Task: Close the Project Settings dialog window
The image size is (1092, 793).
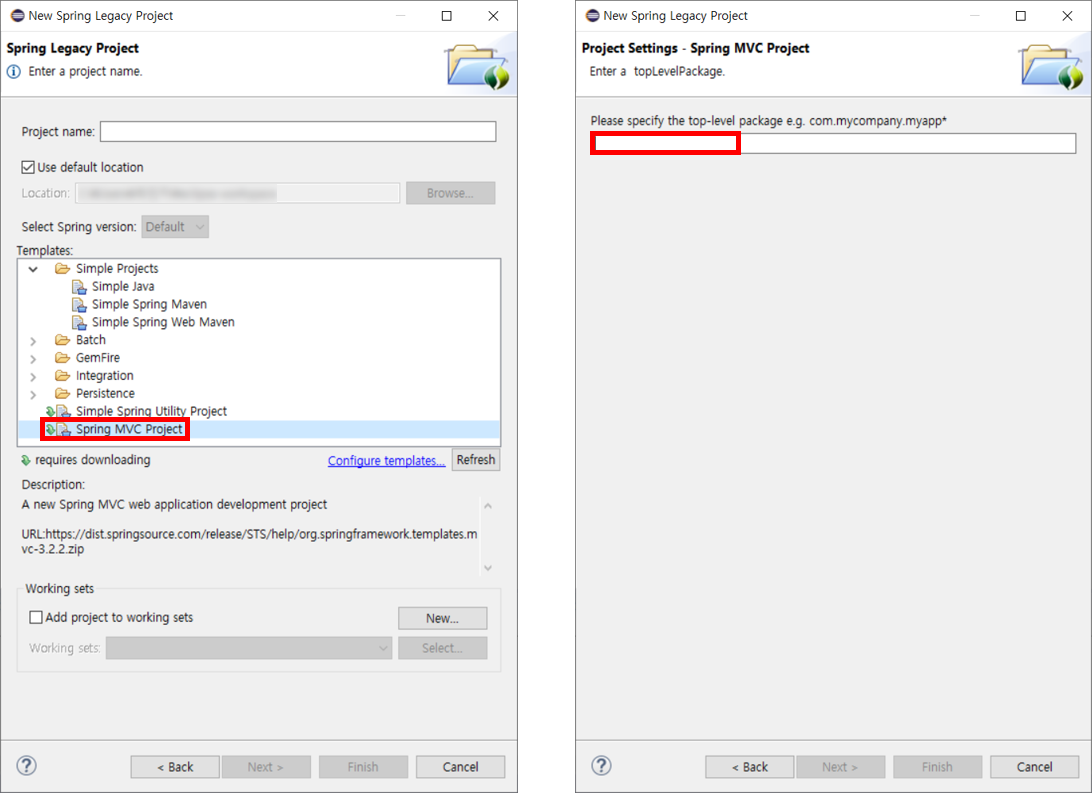Action: [x=1067, y=15]
